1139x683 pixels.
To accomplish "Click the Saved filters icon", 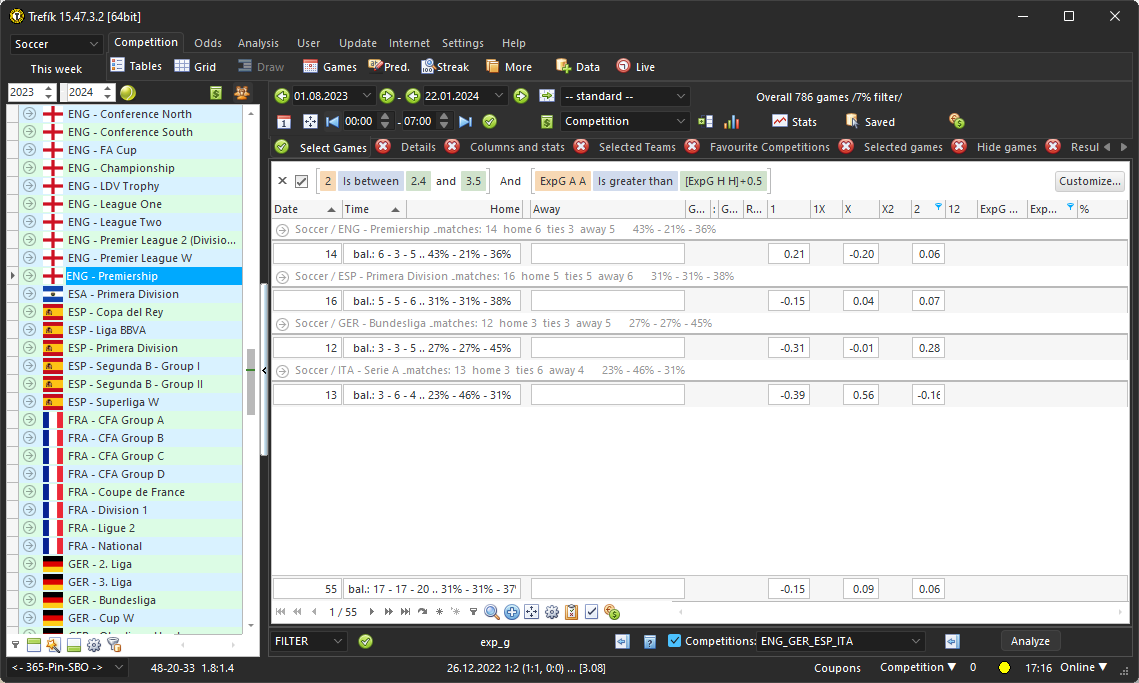I will (869, 122).
